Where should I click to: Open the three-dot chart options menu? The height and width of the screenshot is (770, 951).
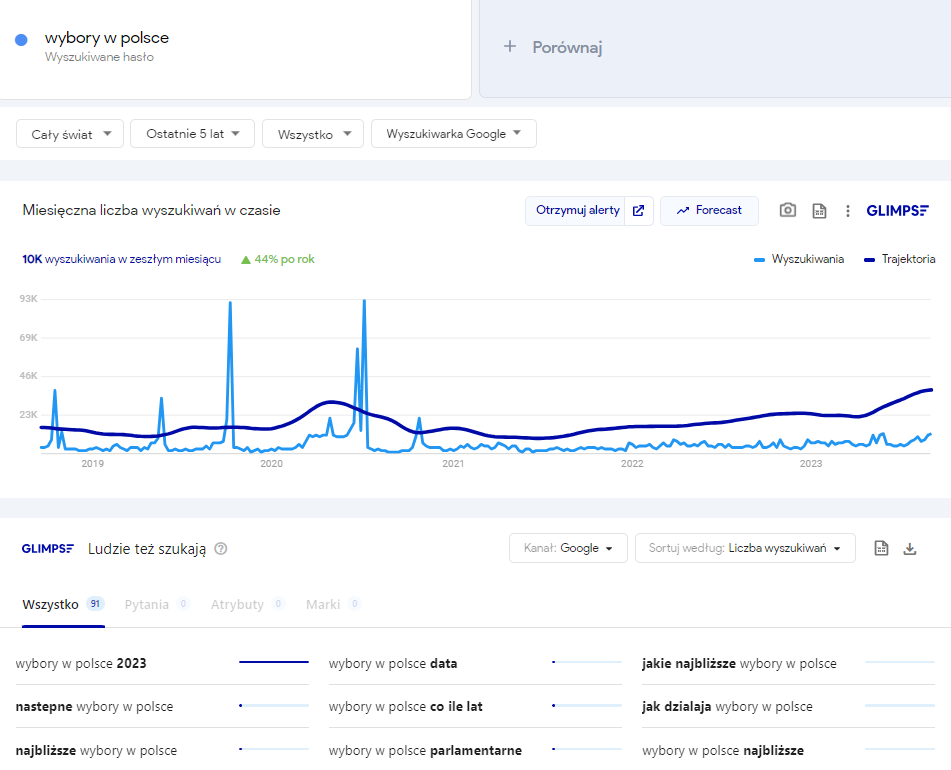(x=848, y=210)
